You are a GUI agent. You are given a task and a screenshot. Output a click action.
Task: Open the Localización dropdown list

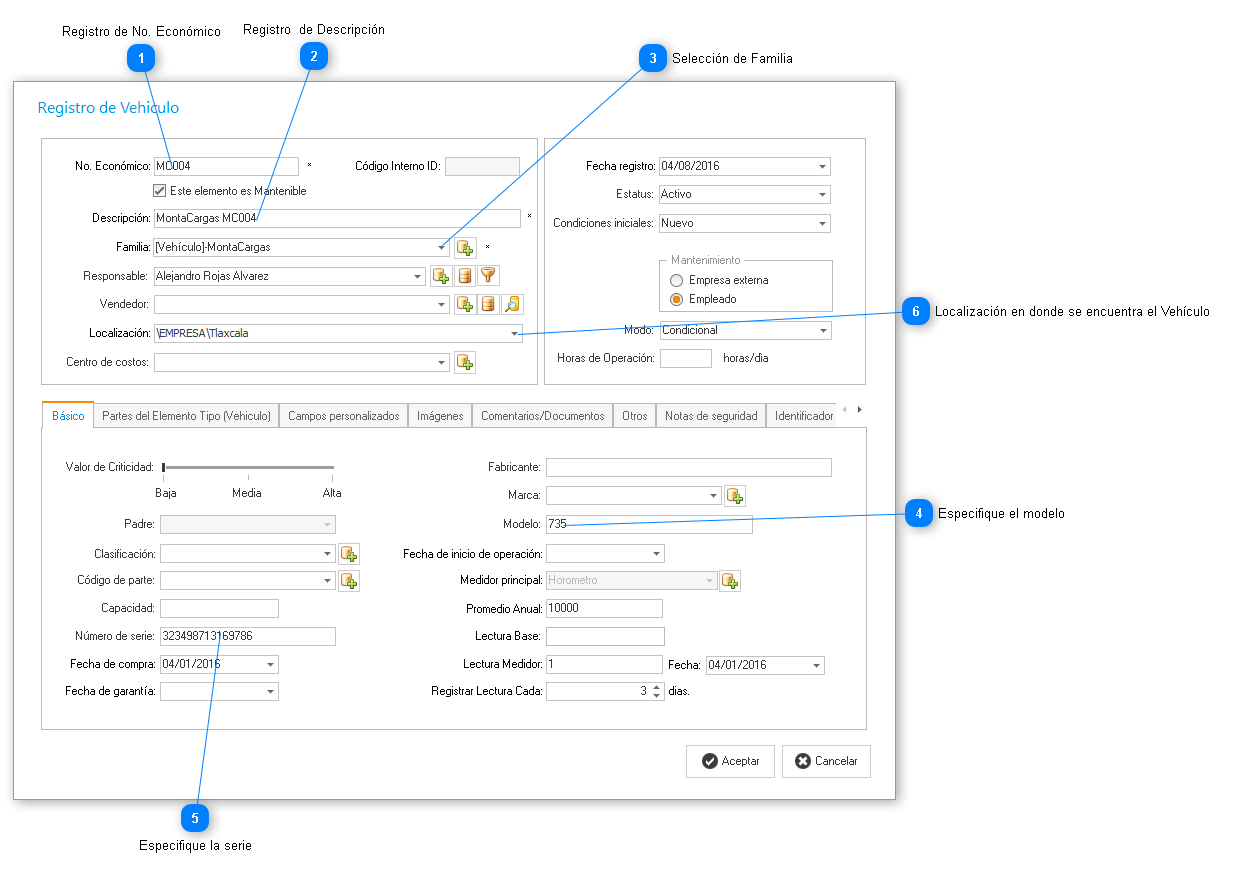point(514,334)
